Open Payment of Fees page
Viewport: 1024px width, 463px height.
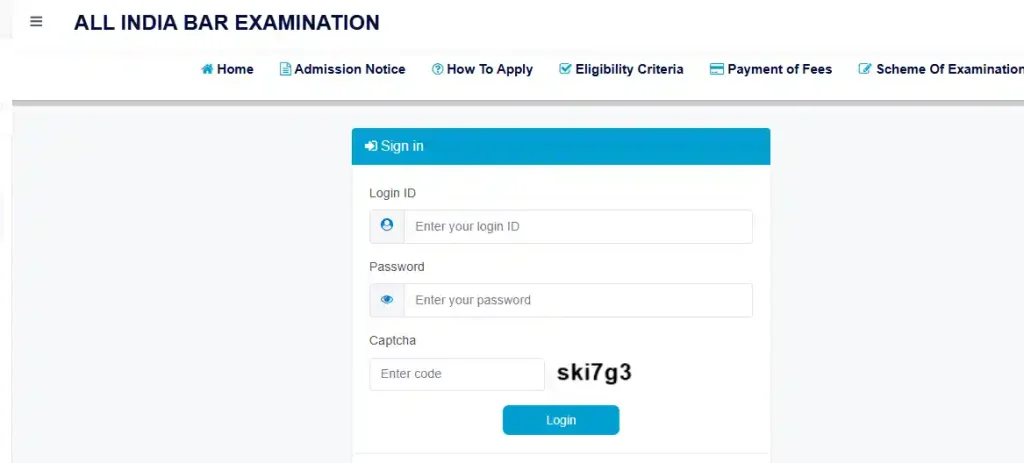(x=779, y=70)
